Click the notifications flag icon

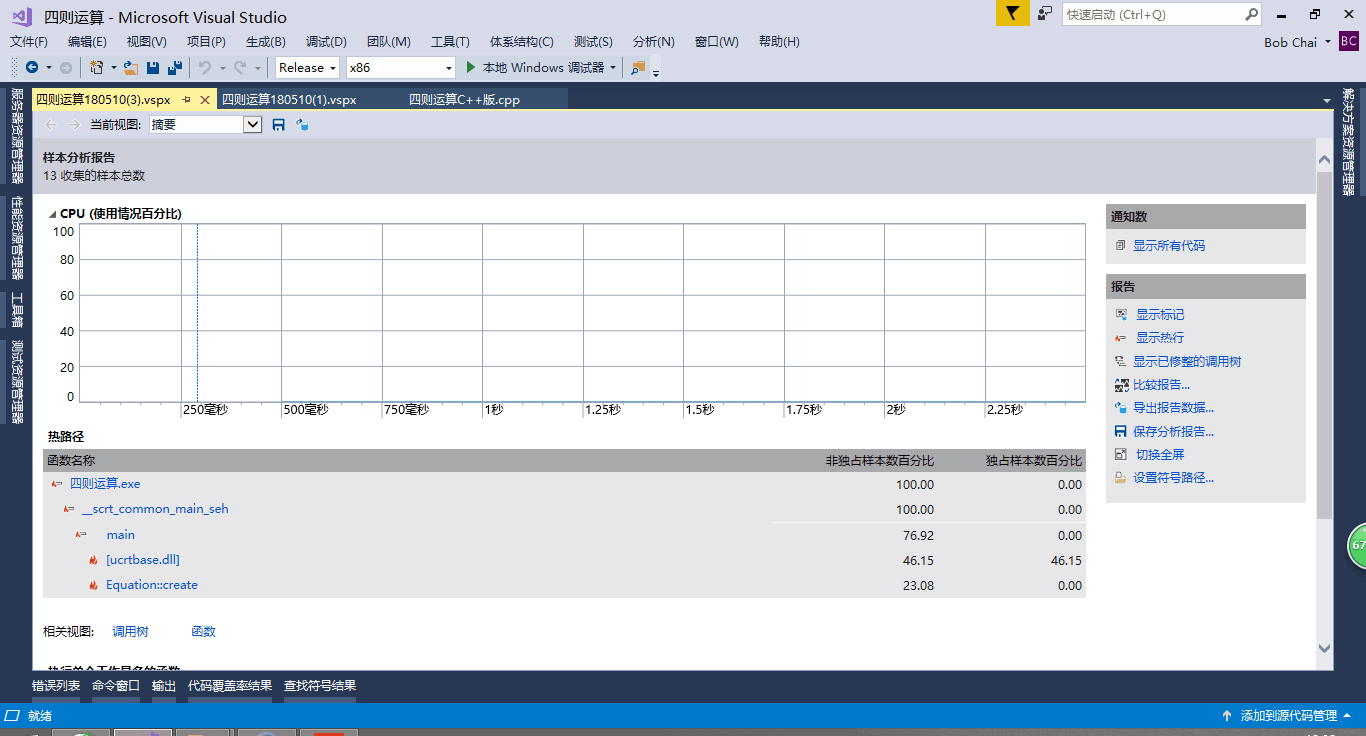(x=1012, y=14)
